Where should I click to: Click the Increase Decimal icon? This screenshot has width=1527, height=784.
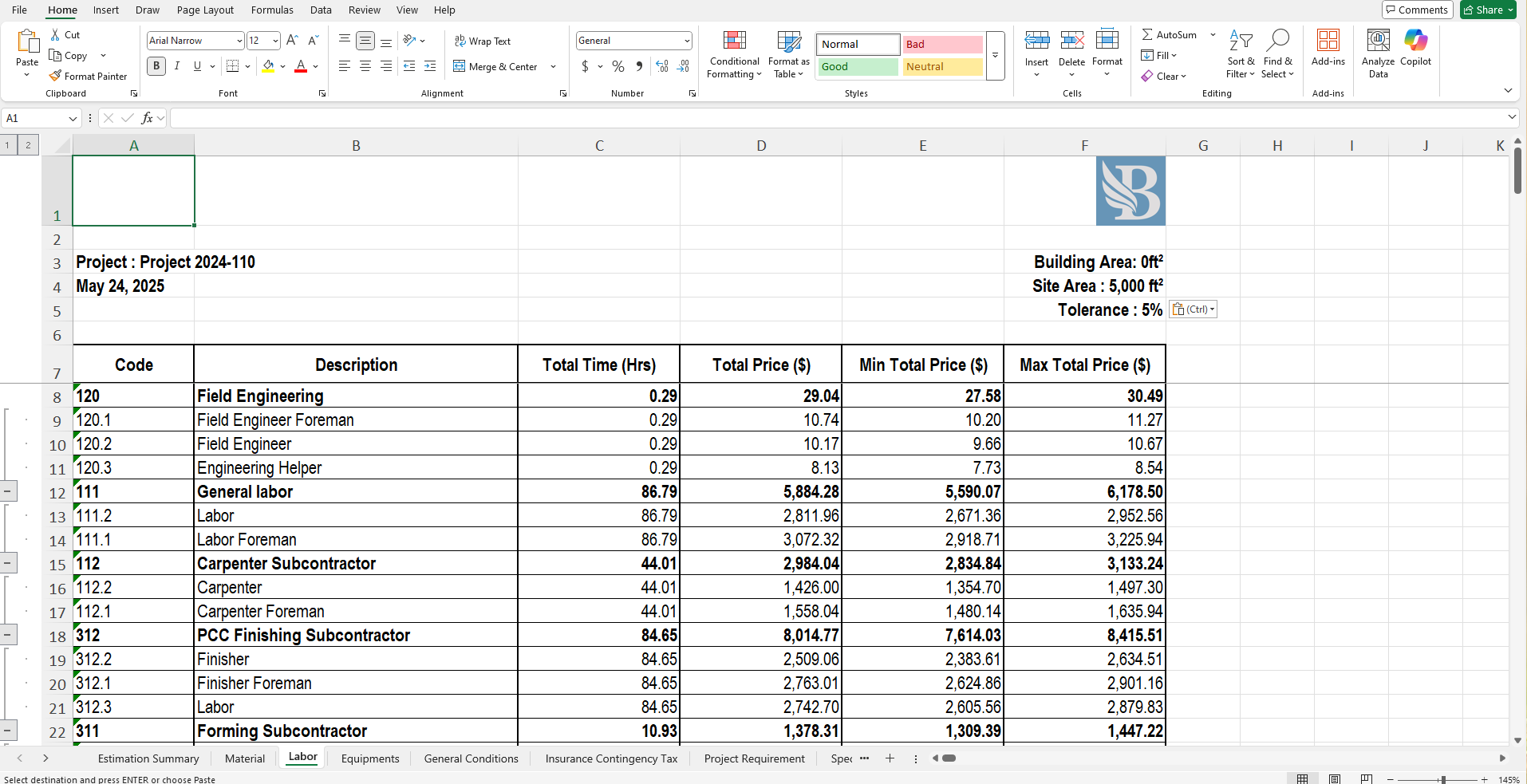click(x=662, y=66)
